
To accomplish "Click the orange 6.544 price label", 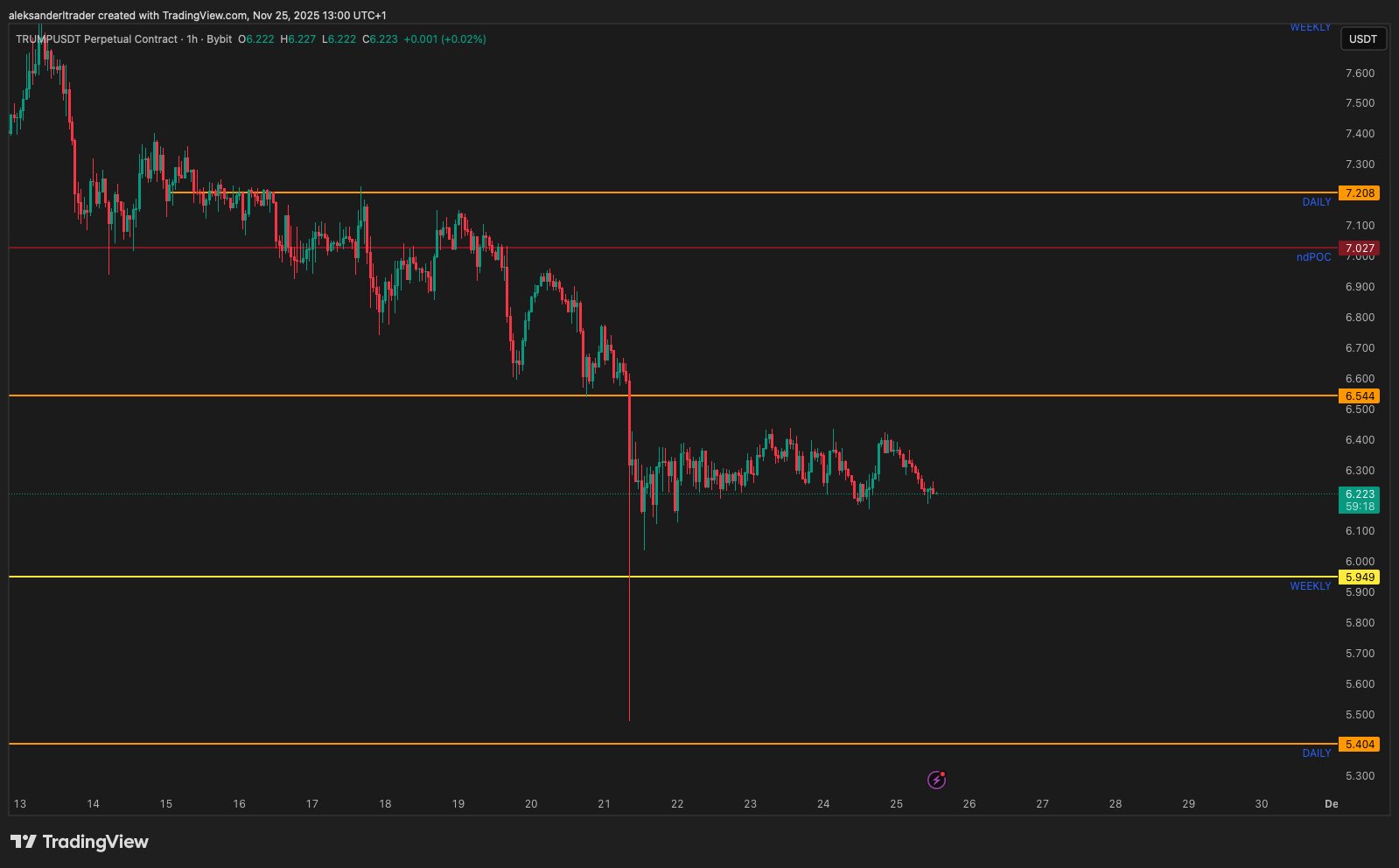I will (x=1359, y=396).
